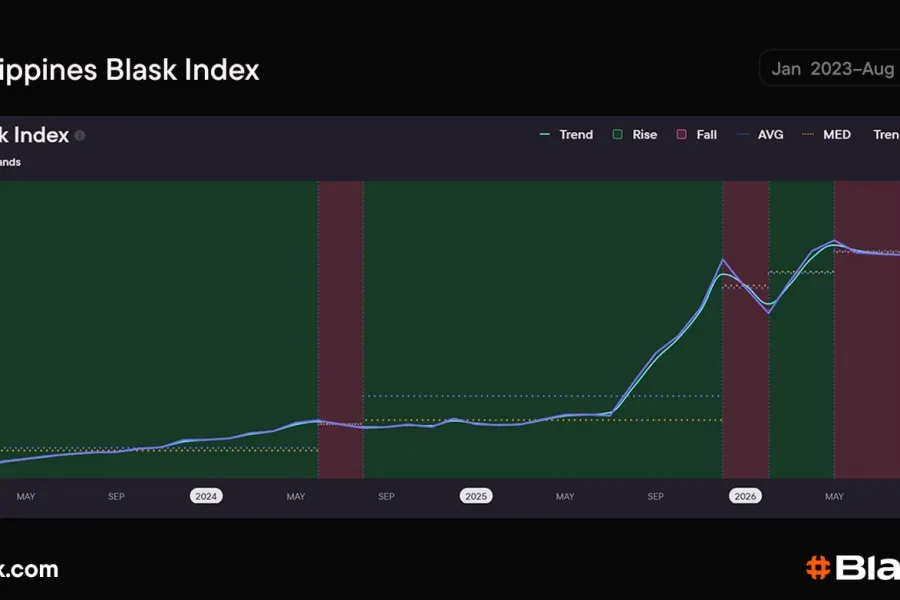This screenshot has height=600, width=900.
Task: Open the Jan 2023–Aug date range selector
Action: tap(830, 69)
